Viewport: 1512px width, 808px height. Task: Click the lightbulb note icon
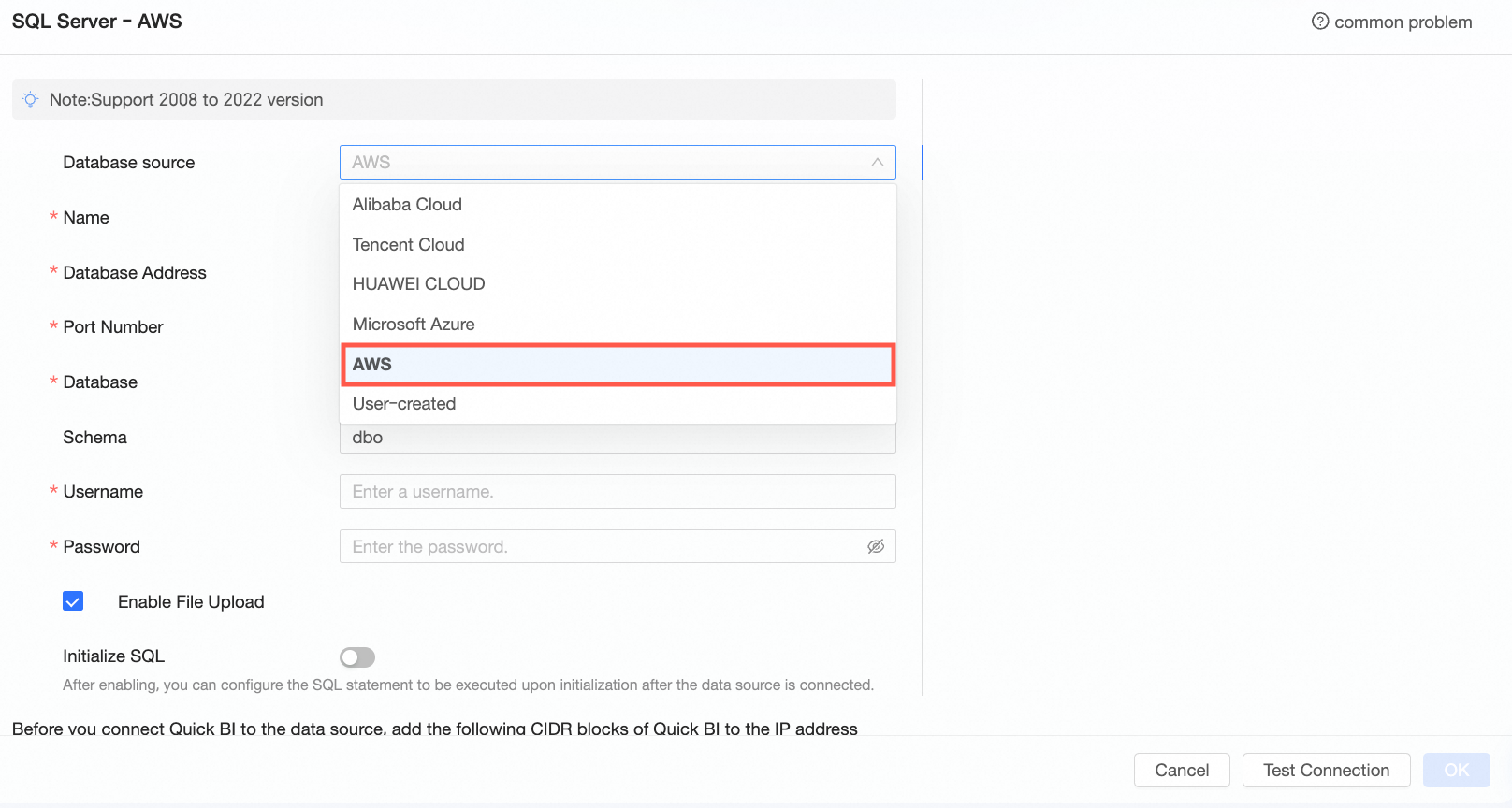coord(31,100)
